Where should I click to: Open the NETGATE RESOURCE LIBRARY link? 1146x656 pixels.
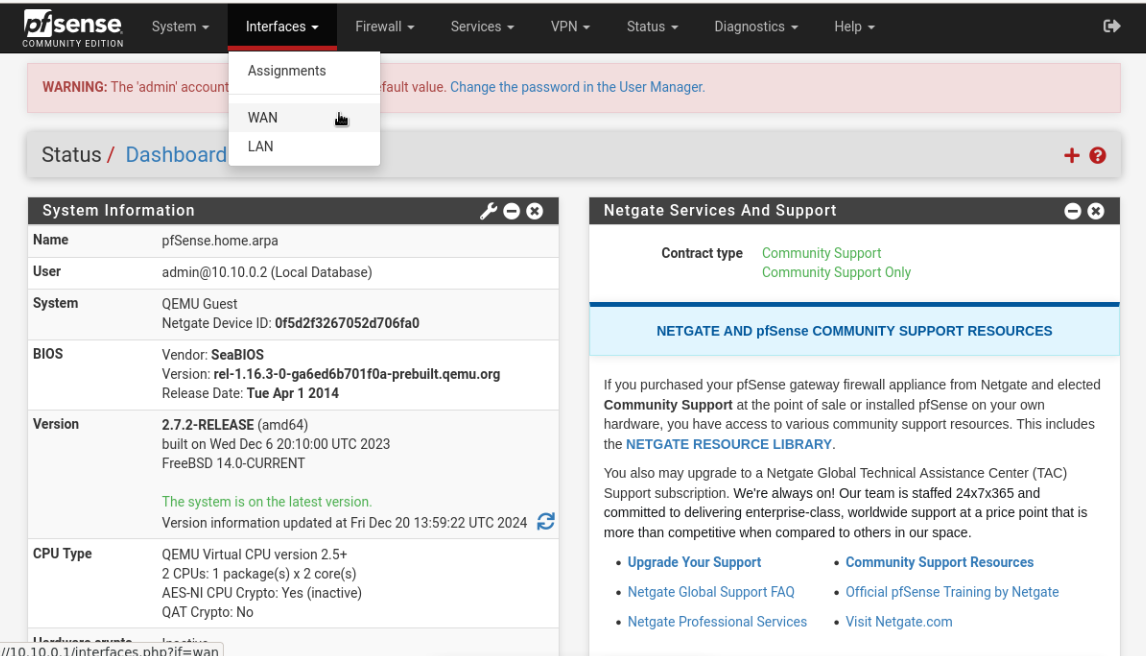tap(729, 444)
